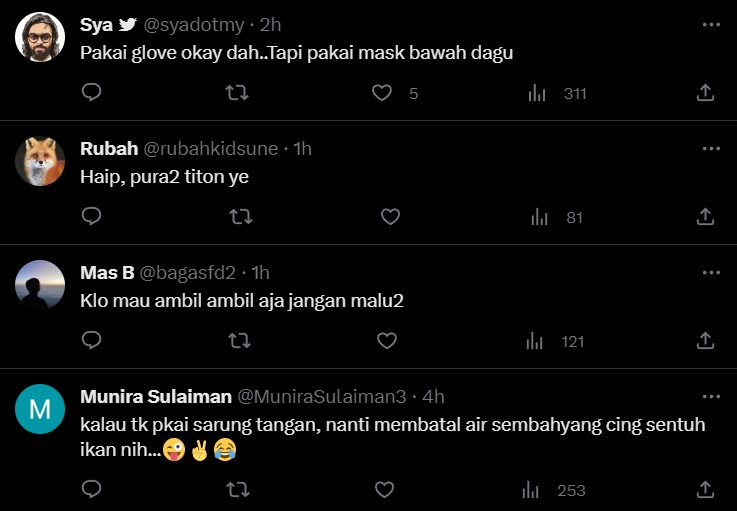Share Sya's tweet
The image size is (737, 511).
pyautogui.click(x=705, y=93)
